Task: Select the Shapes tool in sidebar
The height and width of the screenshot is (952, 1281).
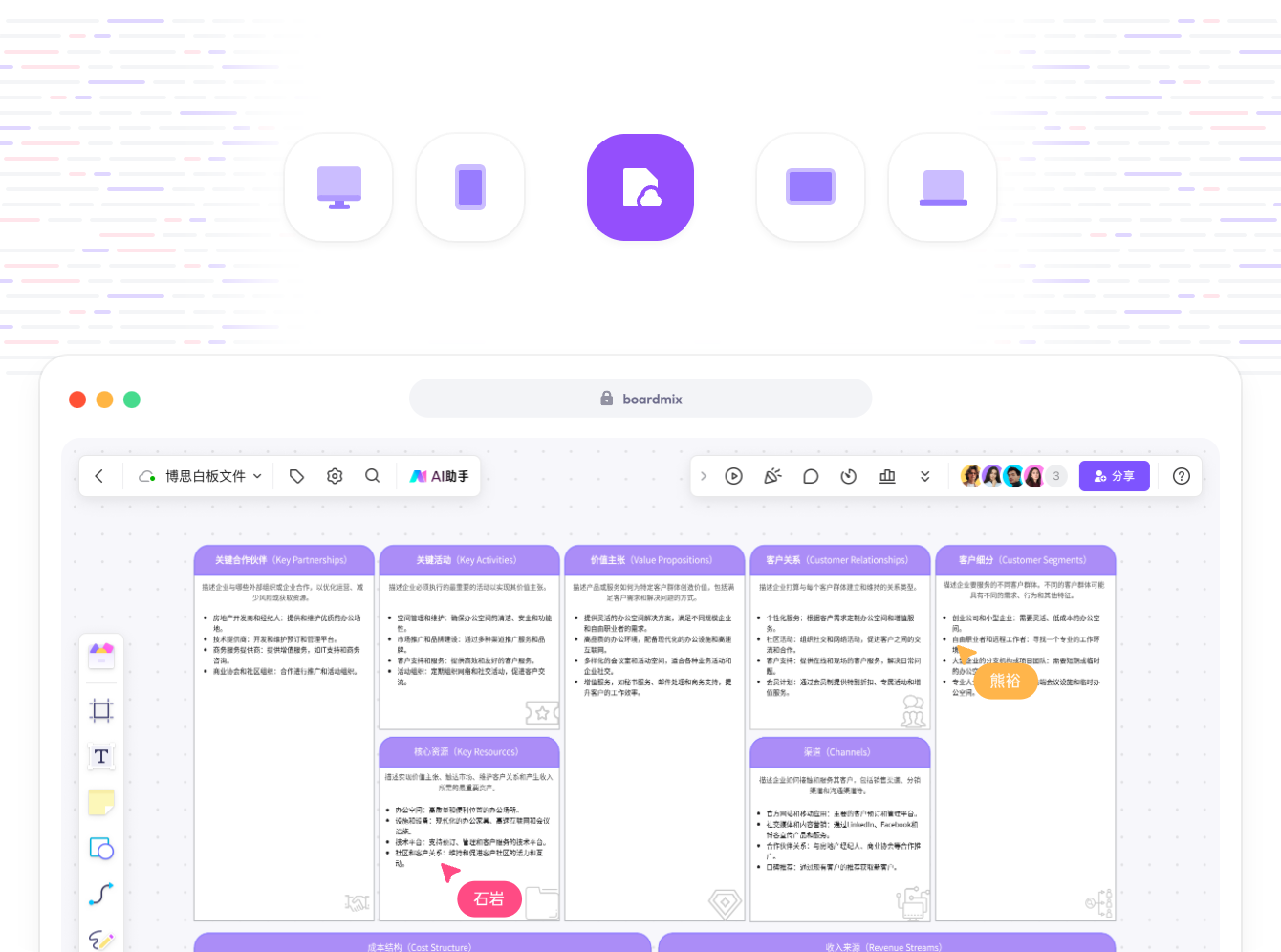Action: tap(101, 849)
